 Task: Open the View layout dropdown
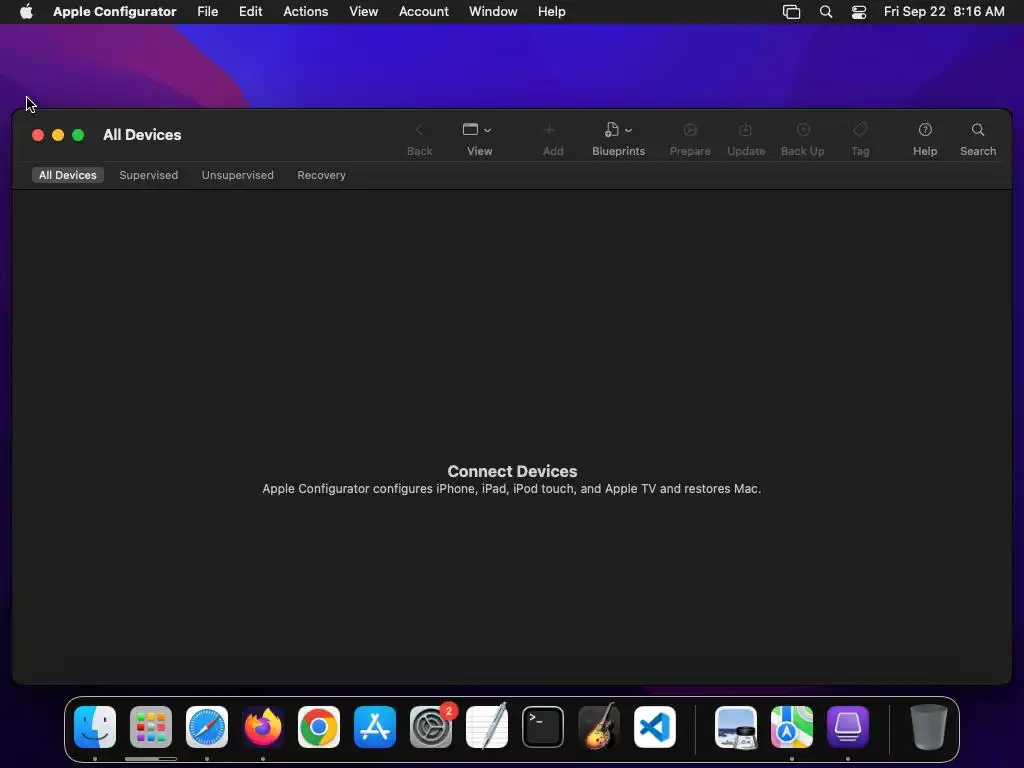click(x=477, y=130)
